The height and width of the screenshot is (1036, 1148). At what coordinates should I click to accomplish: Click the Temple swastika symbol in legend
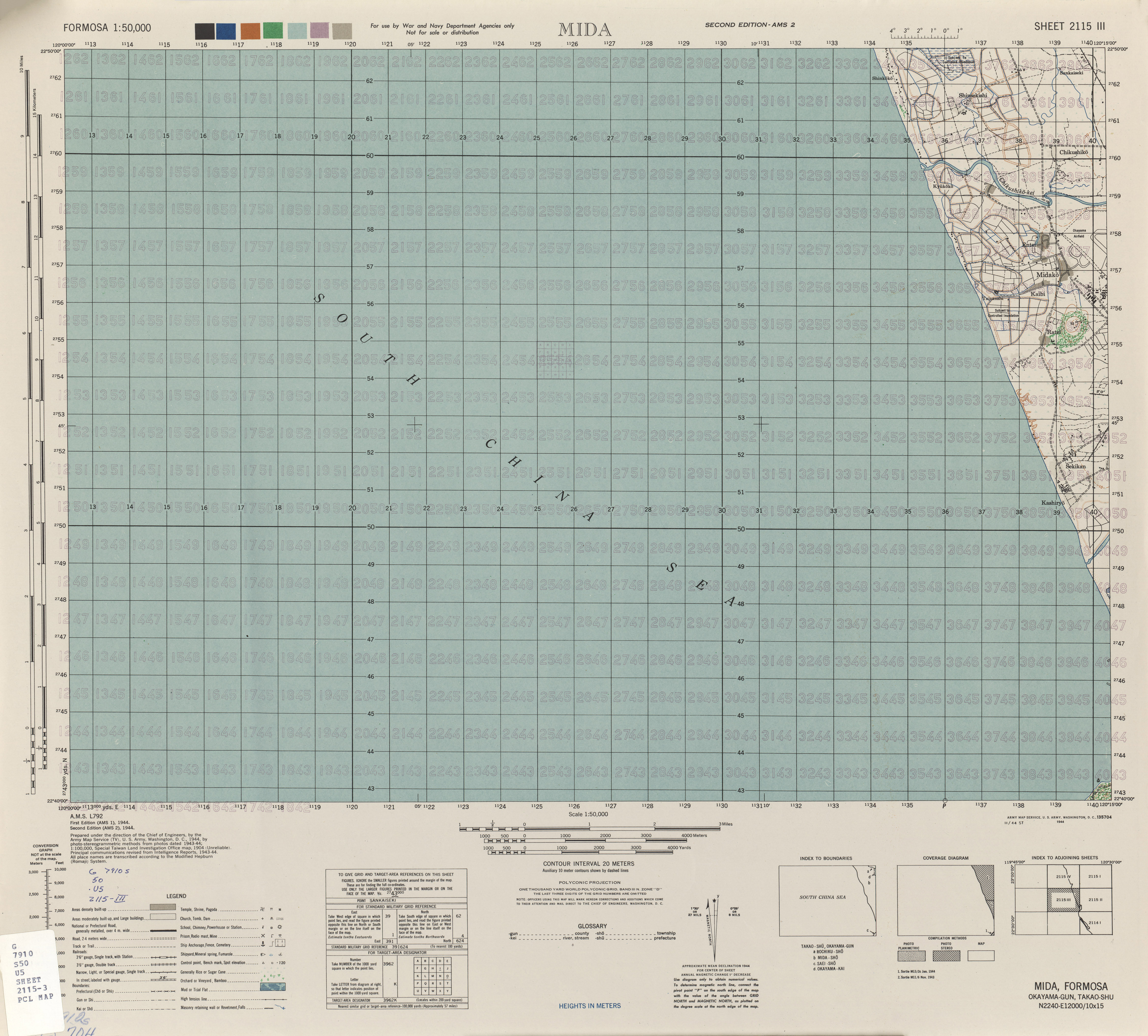(x=262, y=910)
